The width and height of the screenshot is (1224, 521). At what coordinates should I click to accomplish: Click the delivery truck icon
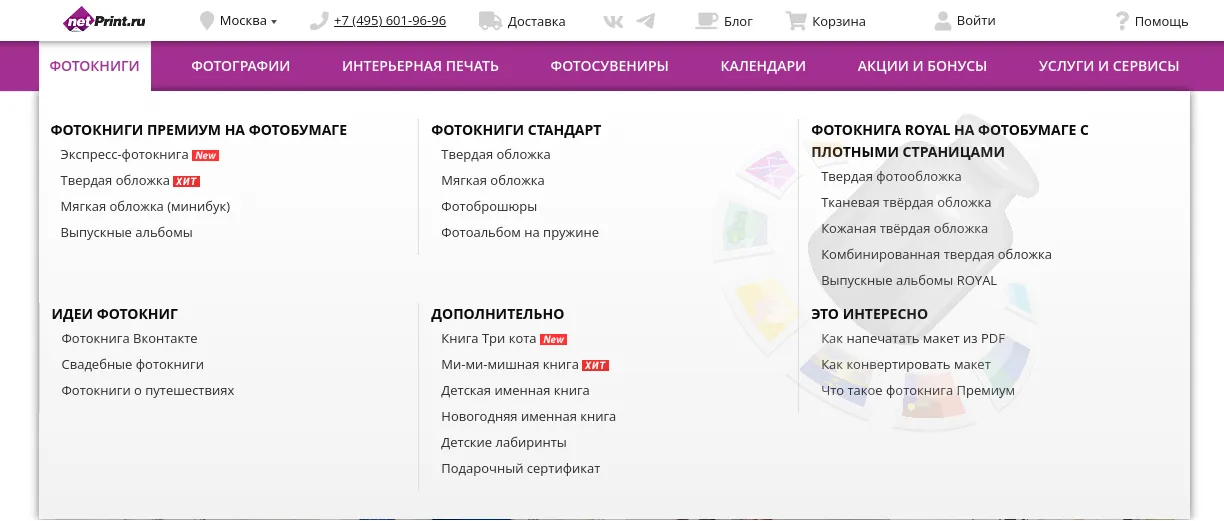point(490,20)
